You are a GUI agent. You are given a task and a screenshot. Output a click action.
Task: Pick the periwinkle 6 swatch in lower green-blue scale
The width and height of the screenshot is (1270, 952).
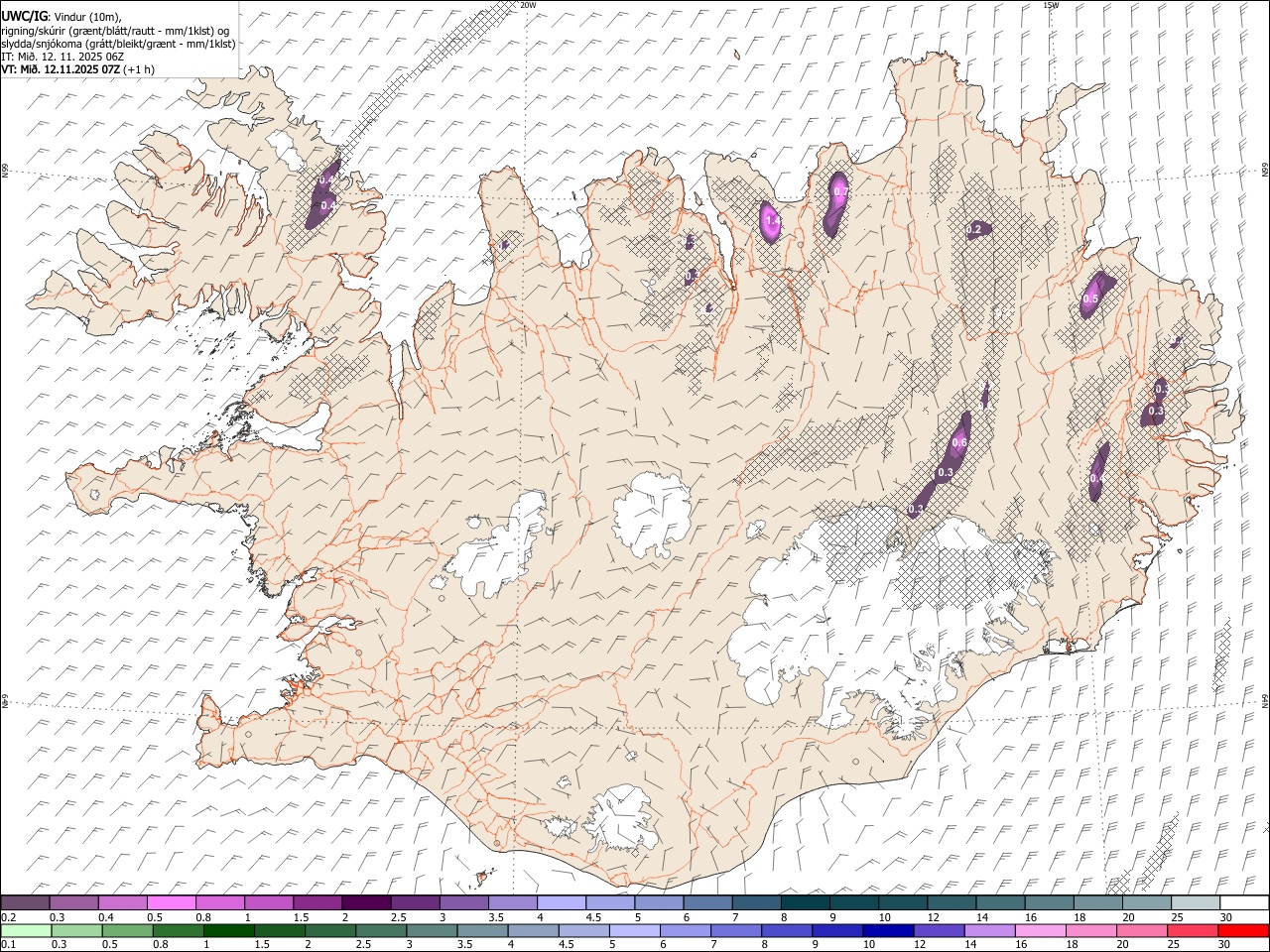point(685,930)
